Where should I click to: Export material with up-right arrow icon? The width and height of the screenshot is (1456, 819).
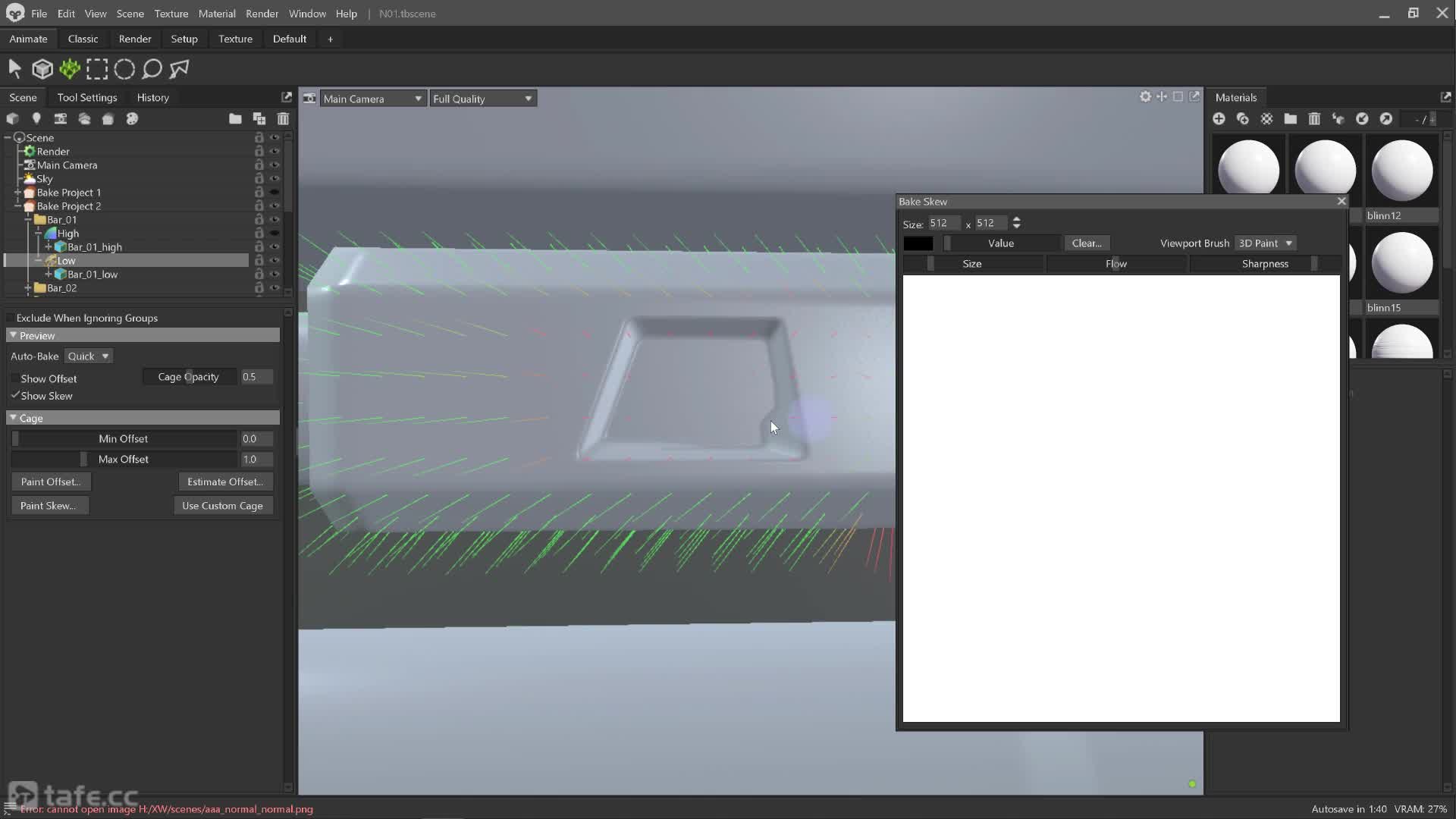tap(1385, 118)
